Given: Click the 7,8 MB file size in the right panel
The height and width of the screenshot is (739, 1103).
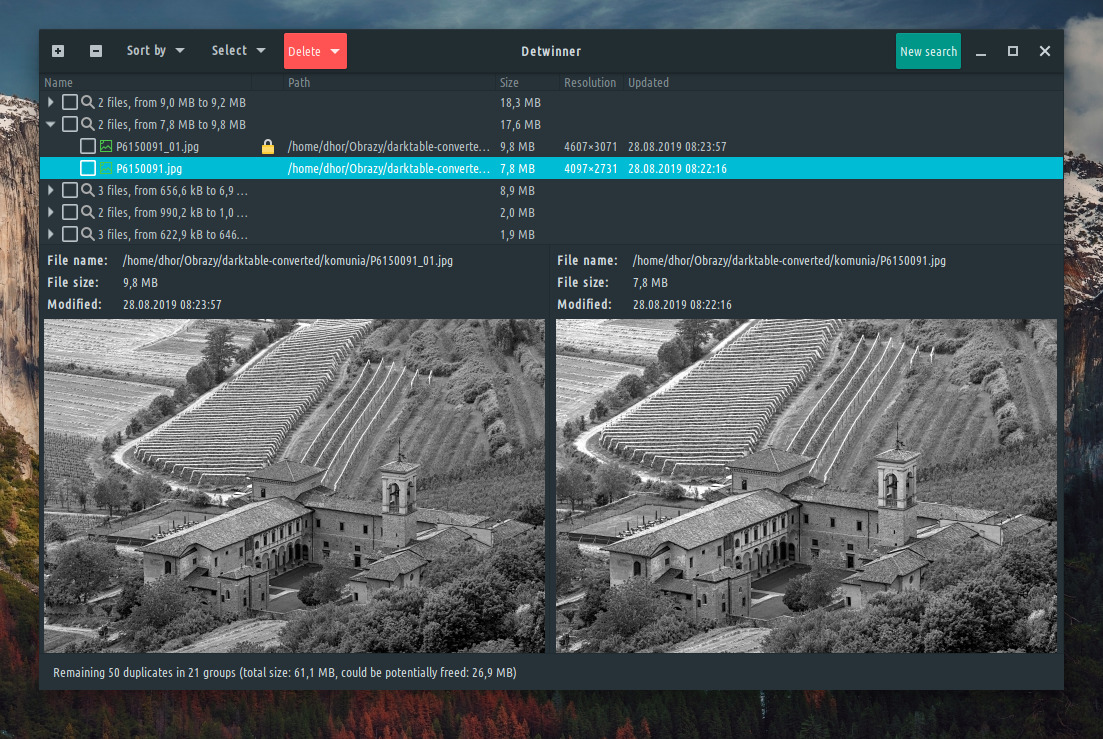Looking at the screenshot, I should click(650, 283).
